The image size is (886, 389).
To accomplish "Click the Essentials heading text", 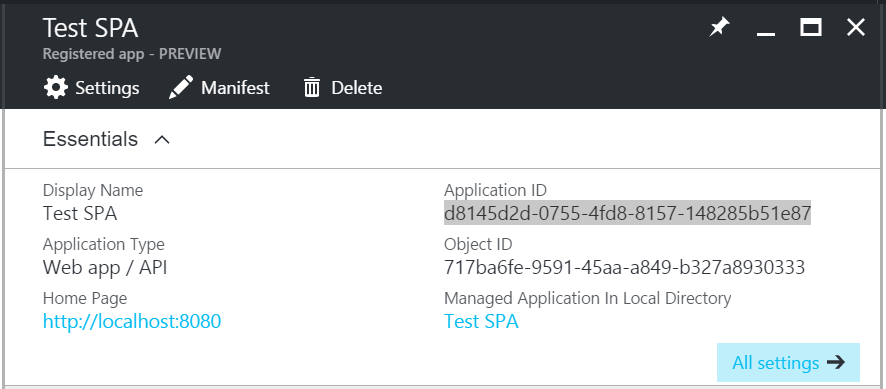I will [90, 139].
